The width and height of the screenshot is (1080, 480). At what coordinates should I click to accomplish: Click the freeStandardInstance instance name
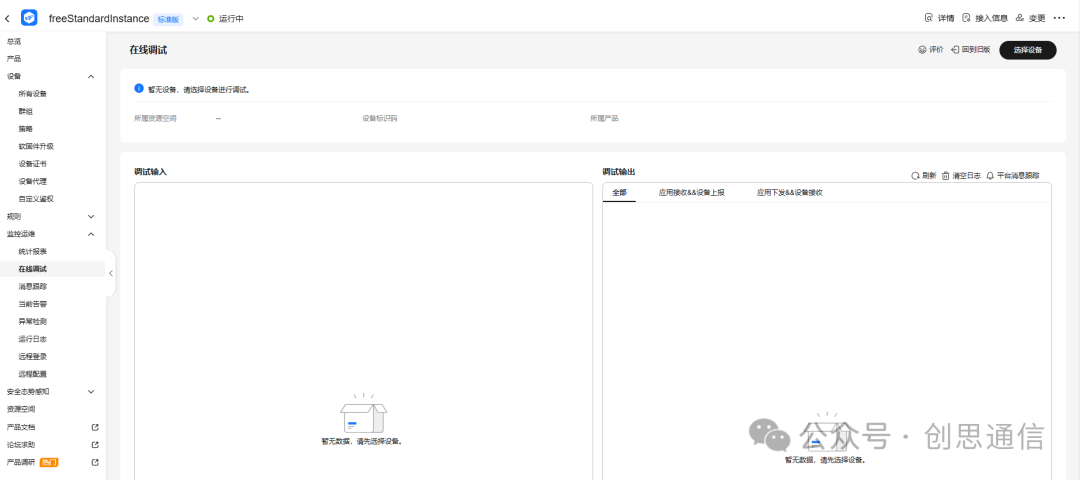98,19
